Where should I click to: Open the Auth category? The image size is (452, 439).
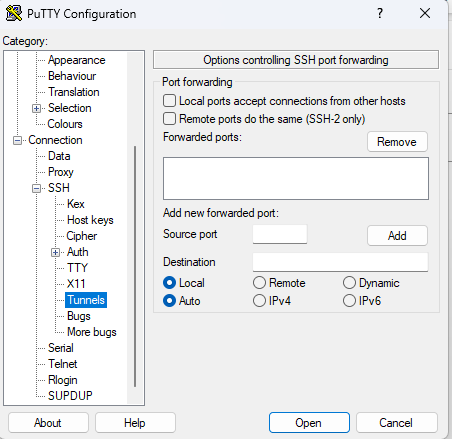(x=78, y=252)
